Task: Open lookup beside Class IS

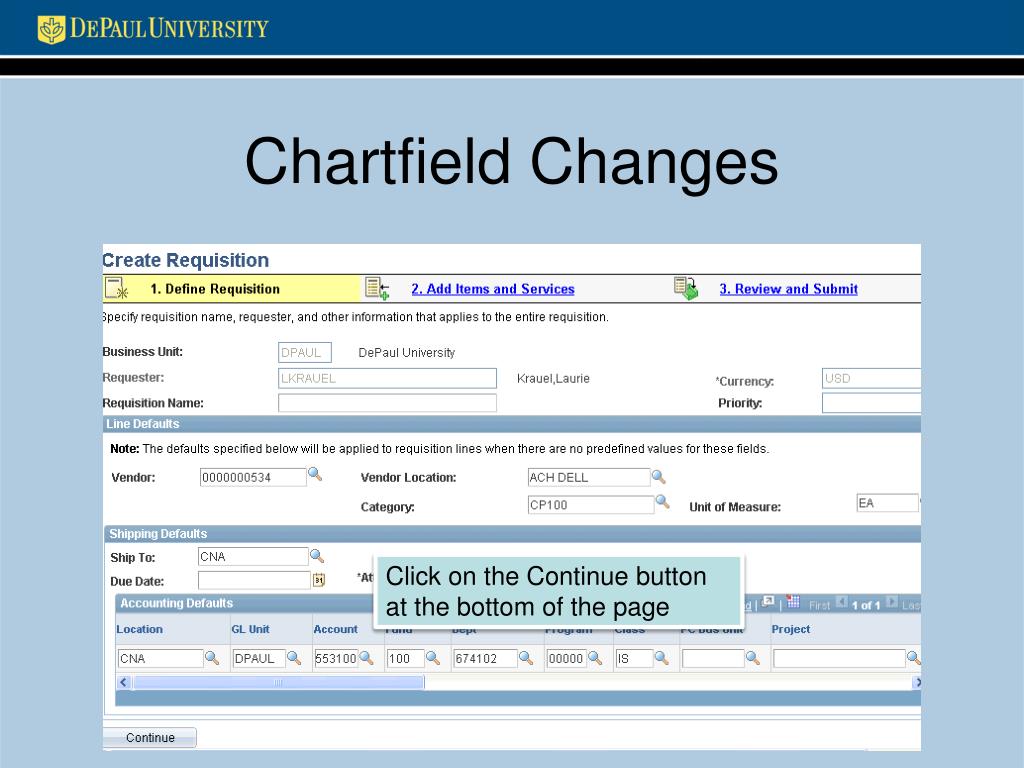Action: [661, 658]
